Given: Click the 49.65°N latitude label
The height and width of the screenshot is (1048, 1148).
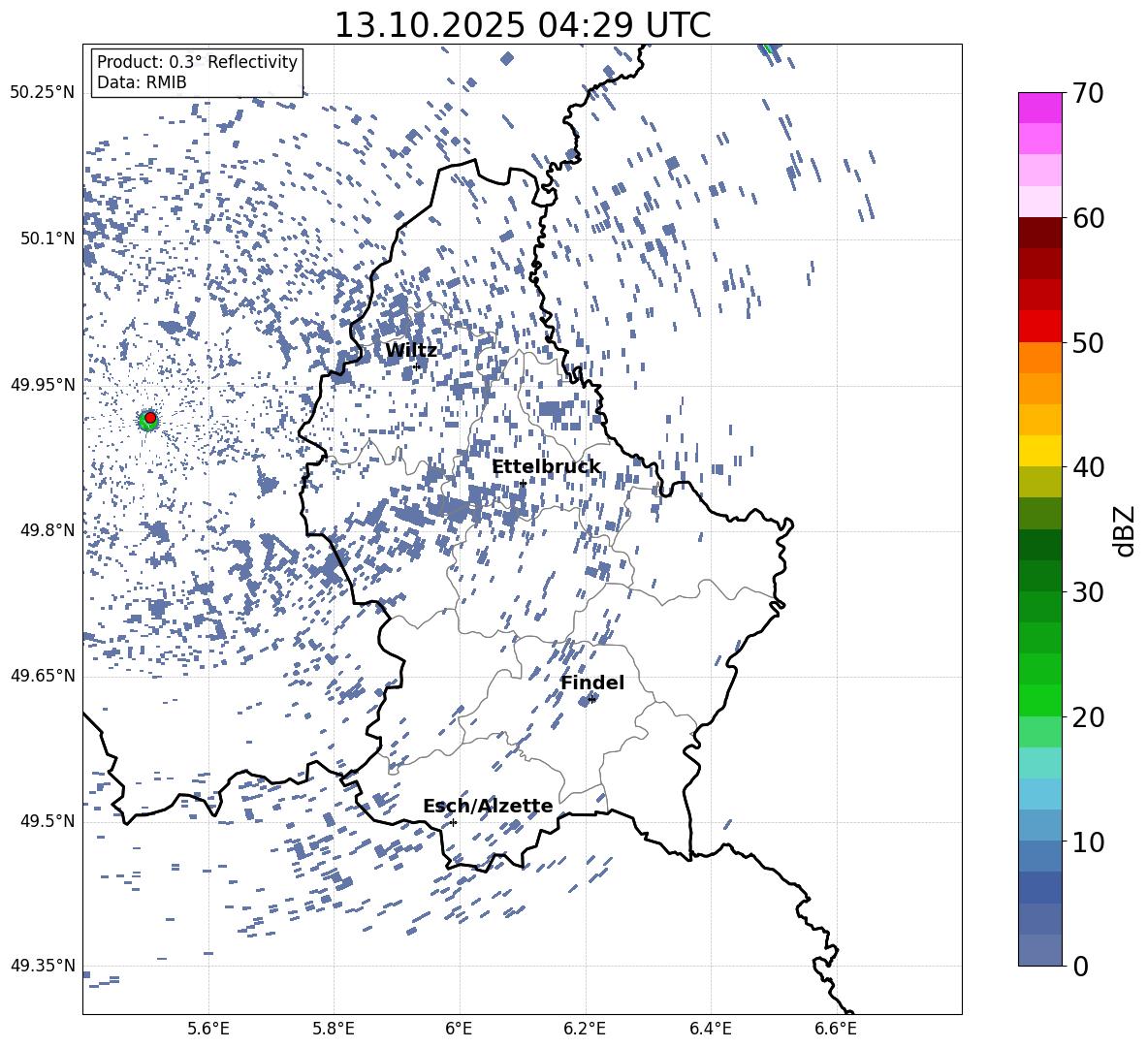Looking at the screenshot, I should point(43,677).
